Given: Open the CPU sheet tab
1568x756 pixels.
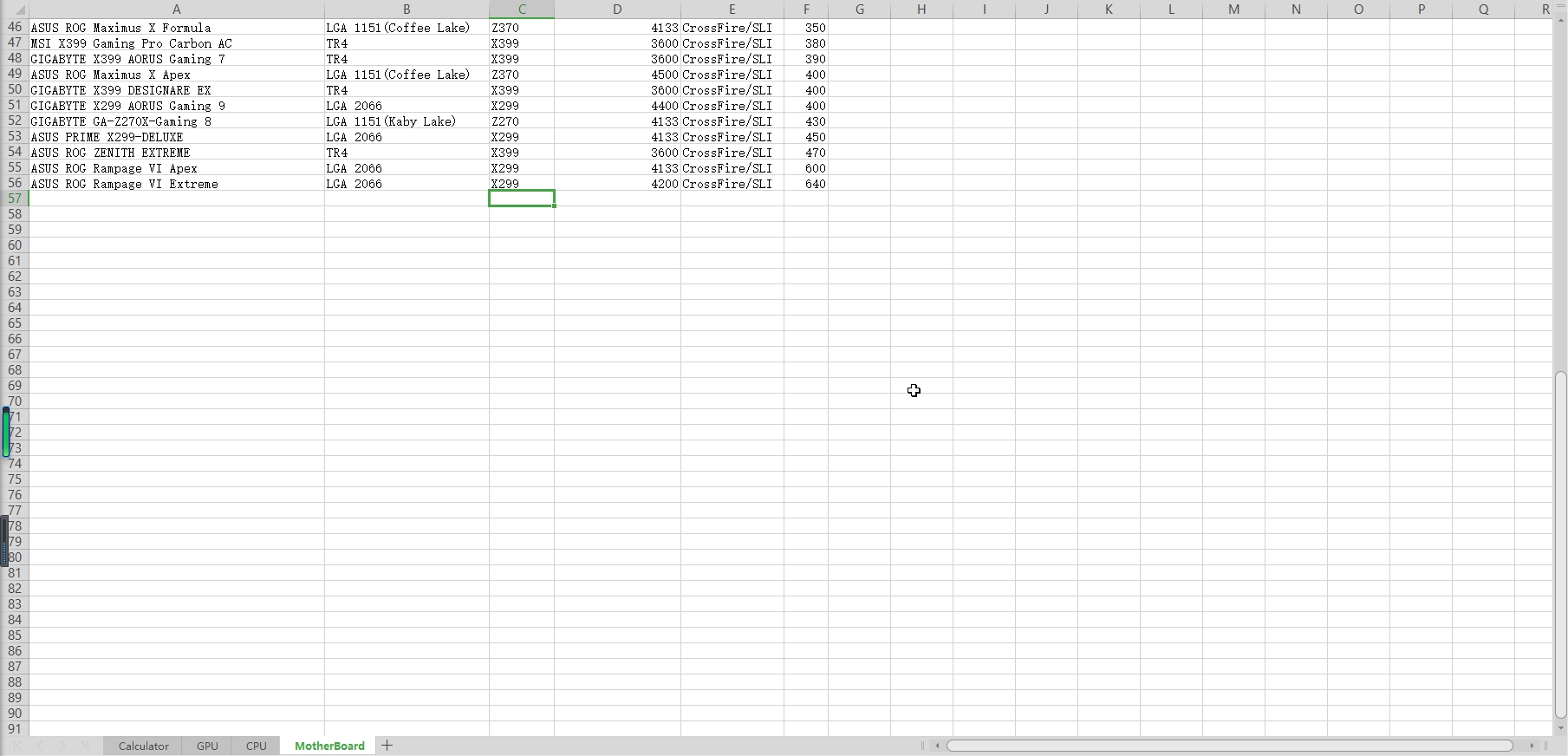Looking at the screenshot, I should (x=256, y=746).
